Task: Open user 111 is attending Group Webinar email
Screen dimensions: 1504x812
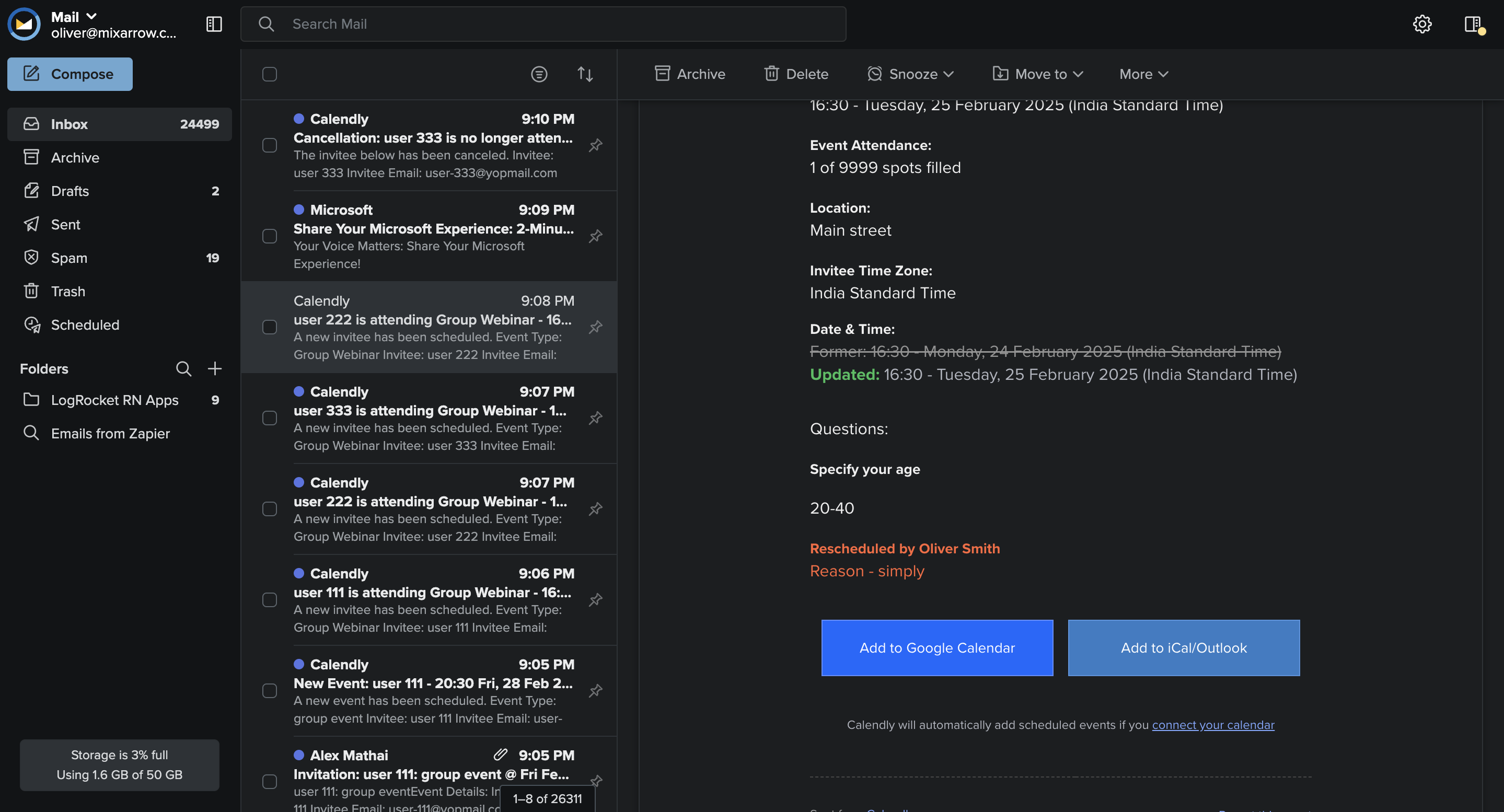Action: pyautogui.click(x=429, y=600)
